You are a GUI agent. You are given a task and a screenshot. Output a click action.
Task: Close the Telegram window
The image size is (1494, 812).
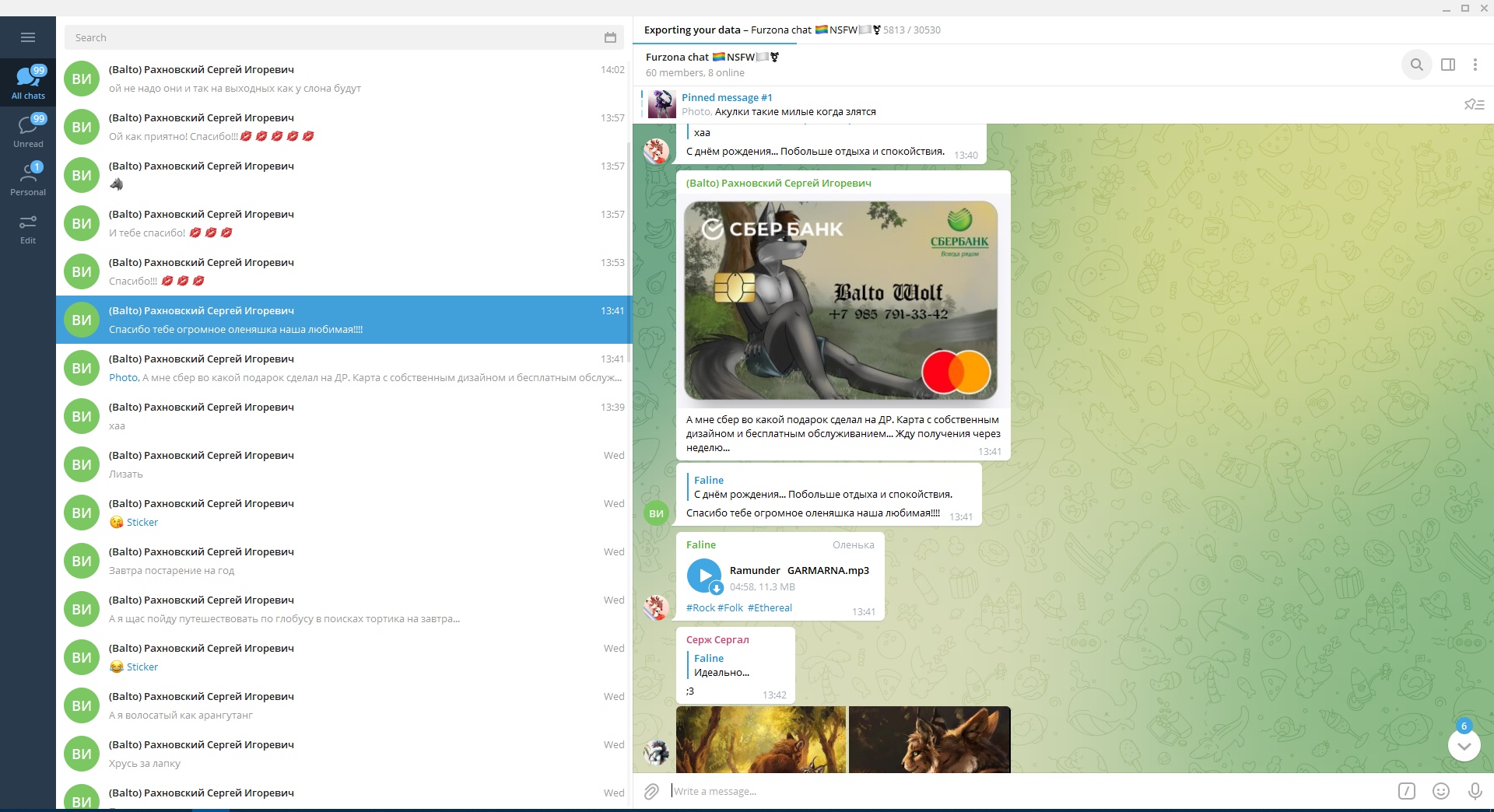[1483, 9]
